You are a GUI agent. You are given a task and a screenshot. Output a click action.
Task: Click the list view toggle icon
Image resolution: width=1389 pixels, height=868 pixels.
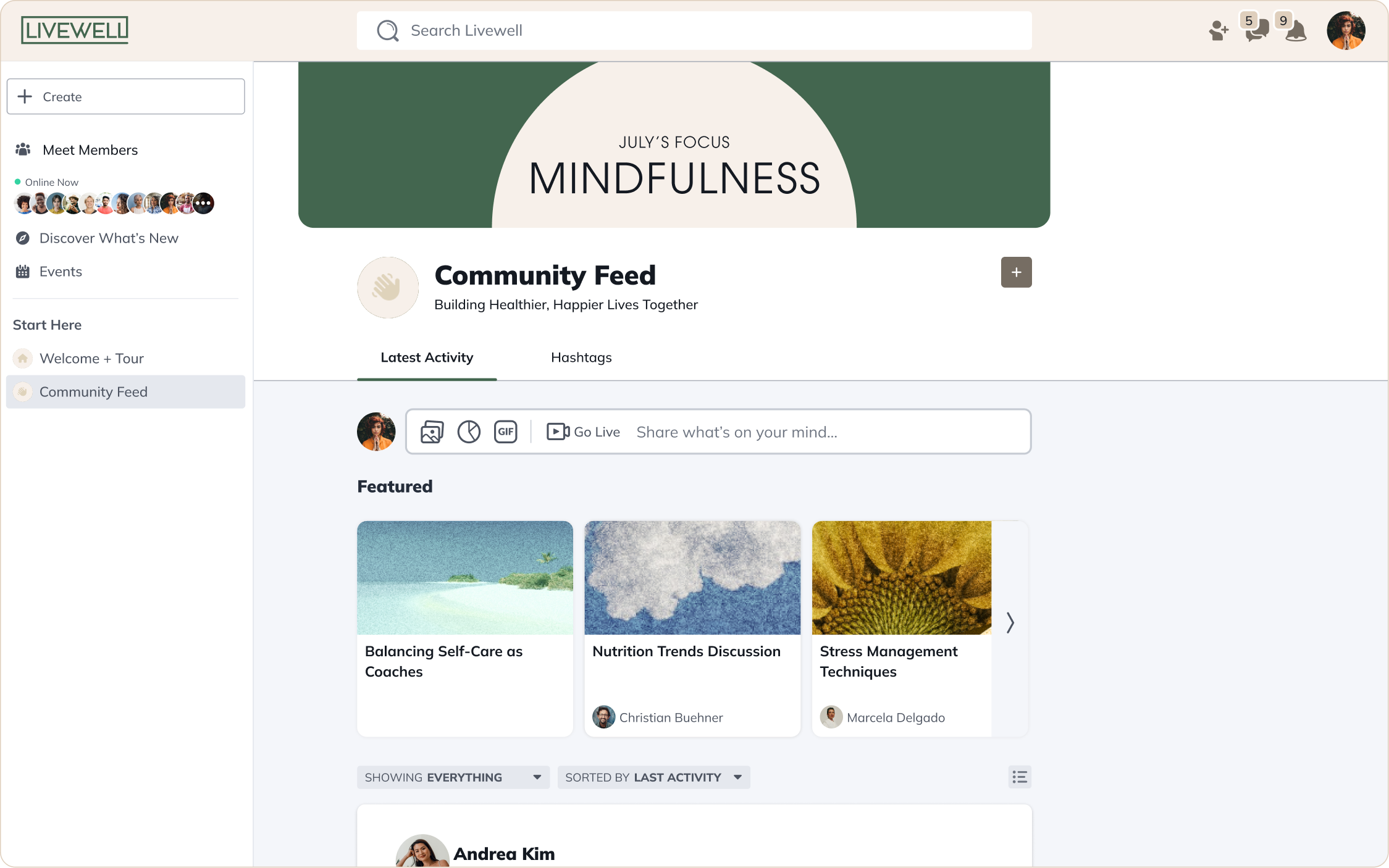(1020, 777)
